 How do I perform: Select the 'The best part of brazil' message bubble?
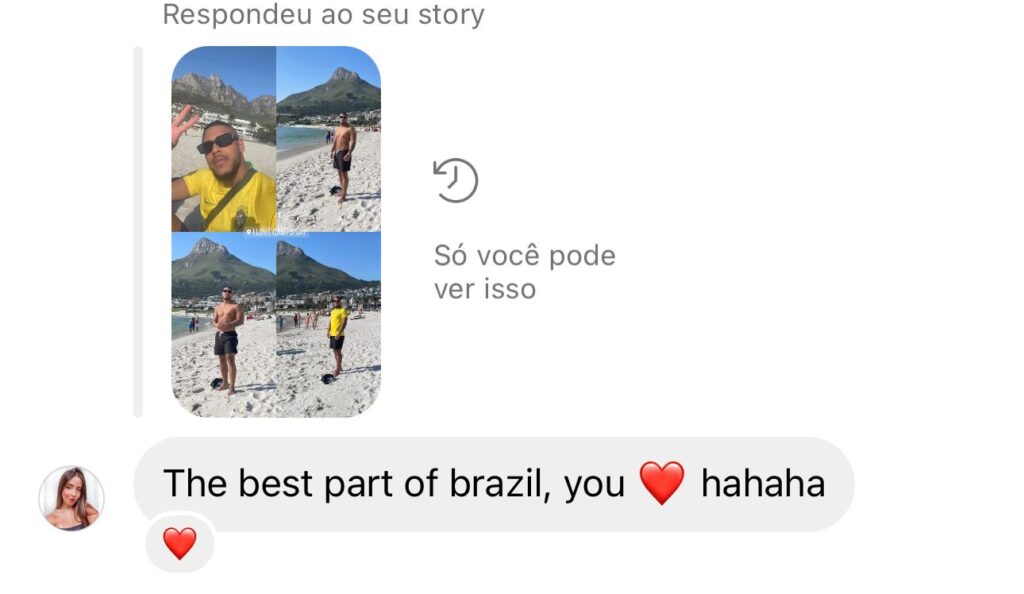(494, 484)
